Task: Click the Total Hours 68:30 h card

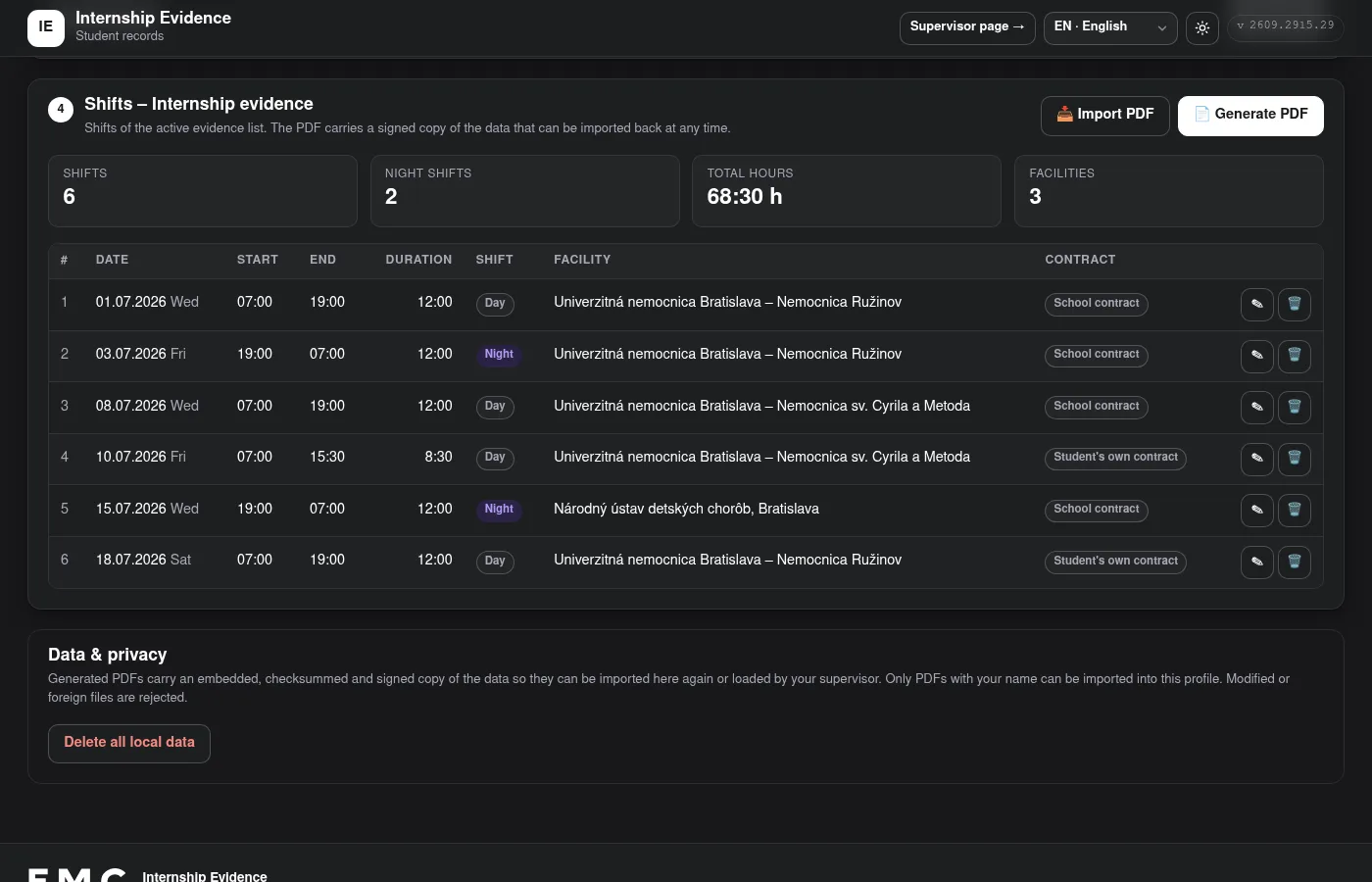Action: (x=847, y=190)
